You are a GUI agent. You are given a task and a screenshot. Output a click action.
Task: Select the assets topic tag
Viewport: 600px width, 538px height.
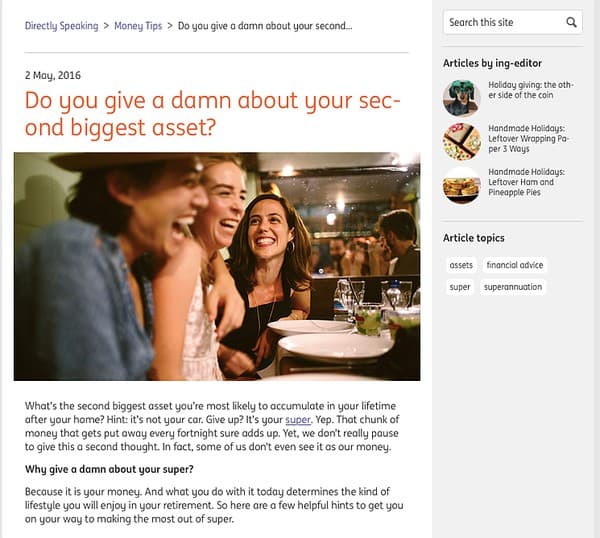pyautogui.click(x=461, y=265)
